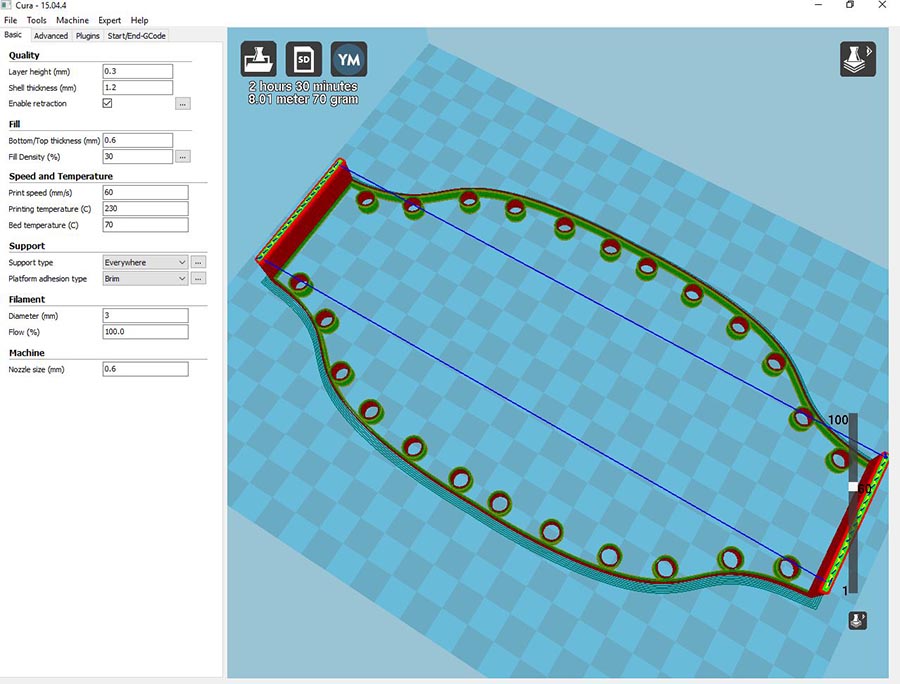900x684 pixels.
Task: Click the 'Machine' section heading
Action: [x=27, y=352]
